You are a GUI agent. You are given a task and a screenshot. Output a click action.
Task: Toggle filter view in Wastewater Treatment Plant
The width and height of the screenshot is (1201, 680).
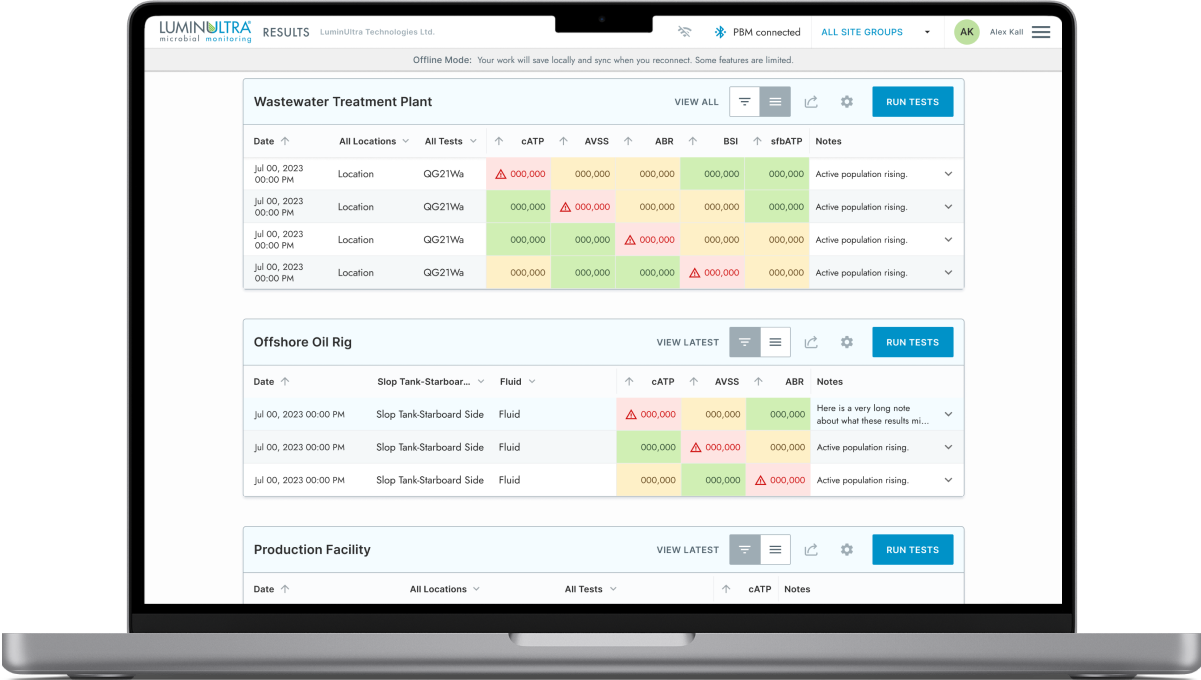(x=745, y=102)
